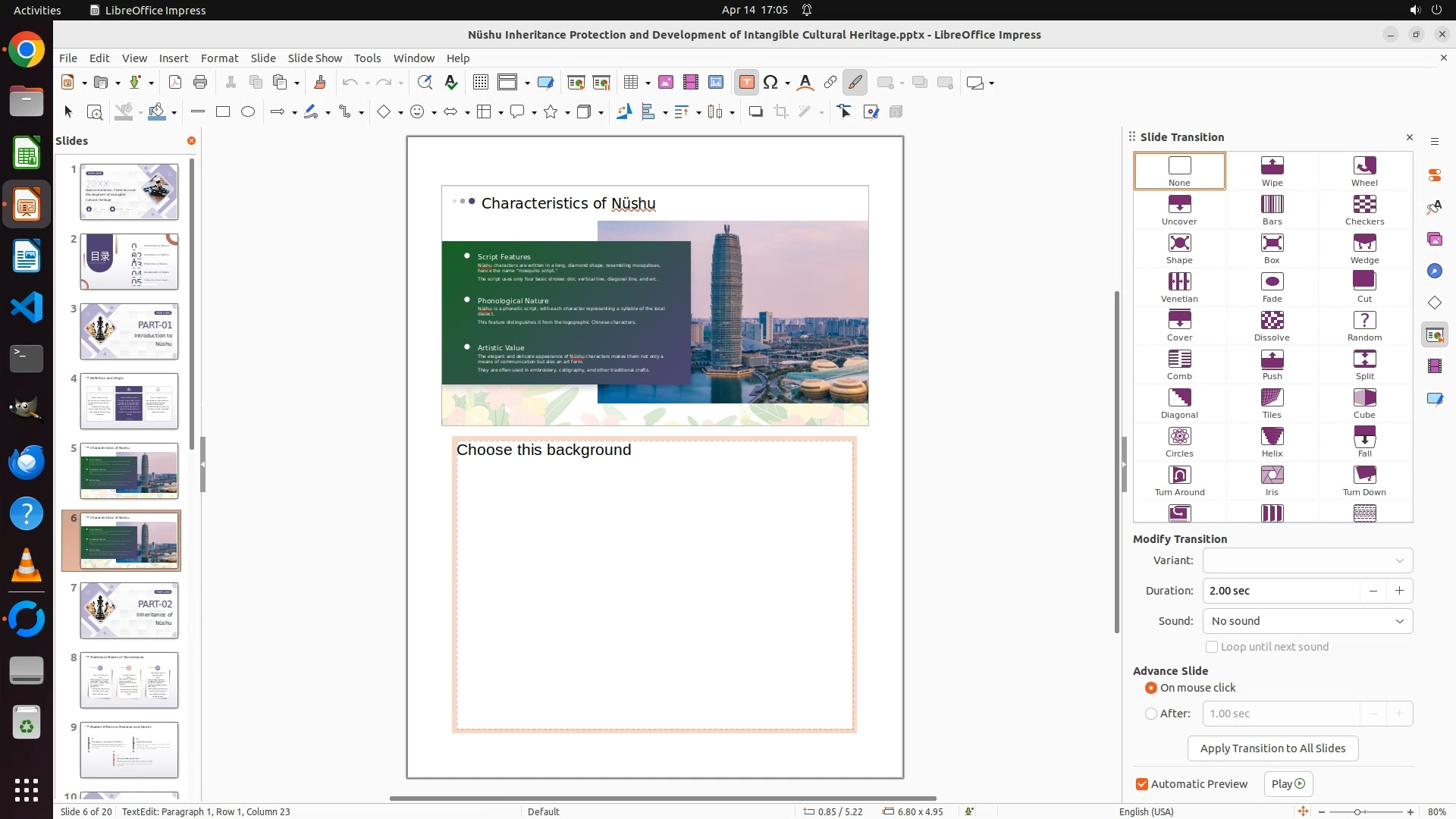The width and height of the screenshot is (1456, 819).
Task: Open the Display Views dropdown arrow
Action: pos(527,83)
